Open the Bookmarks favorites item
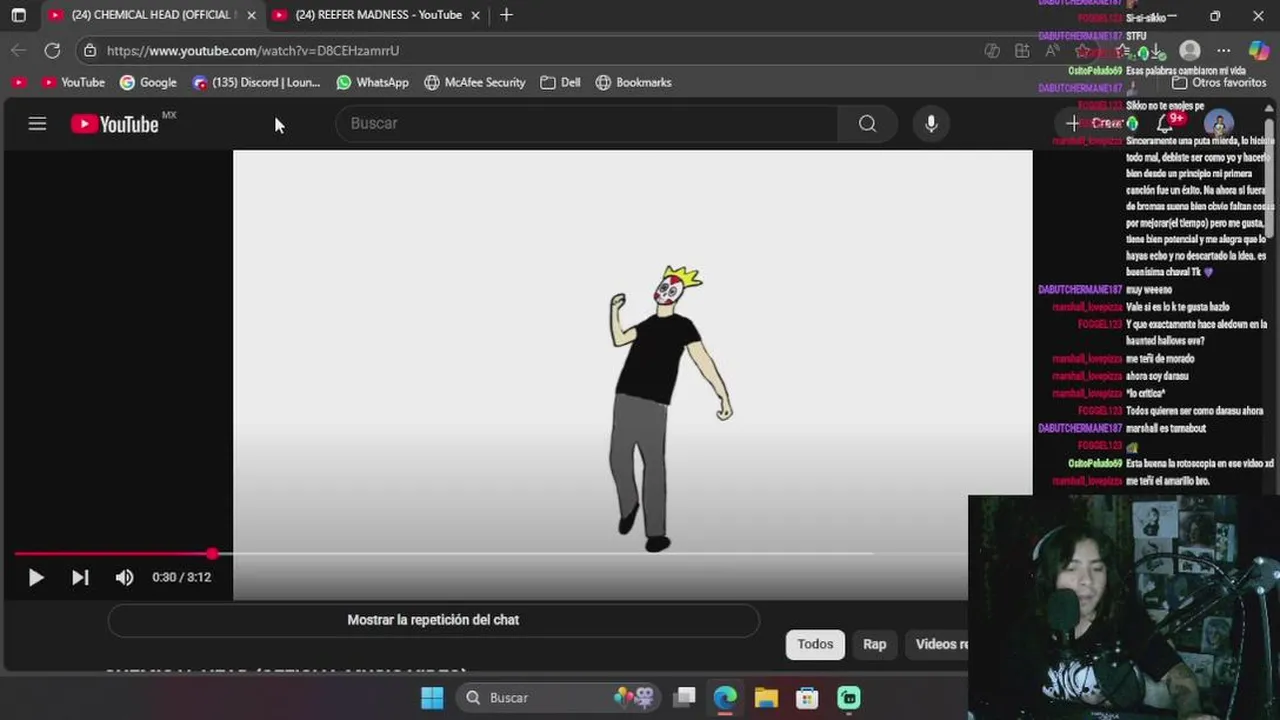Screen dimensions: 1280x720 tap(634, 83)
